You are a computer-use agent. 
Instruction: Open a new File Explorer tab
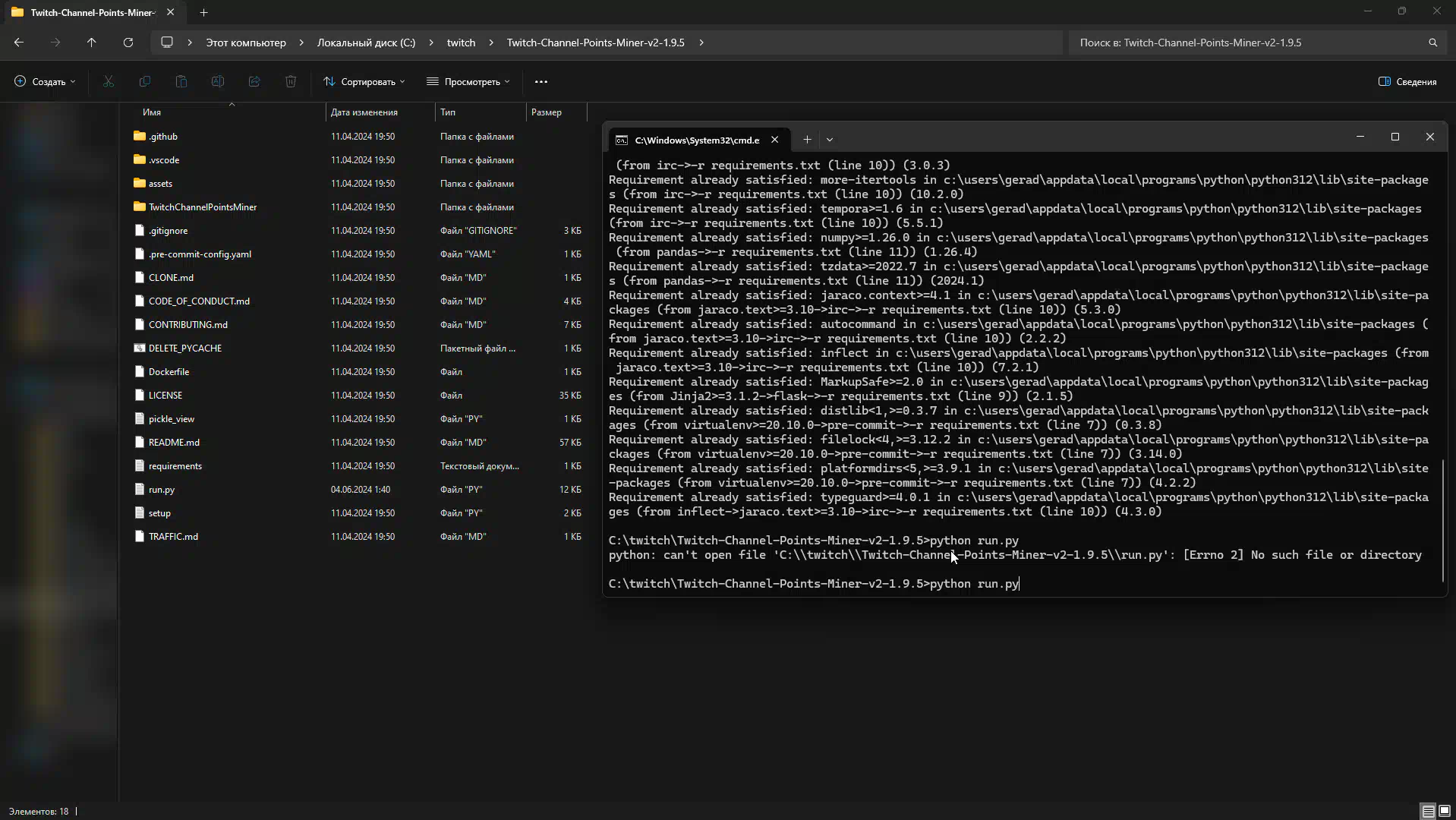coord(203,12)
